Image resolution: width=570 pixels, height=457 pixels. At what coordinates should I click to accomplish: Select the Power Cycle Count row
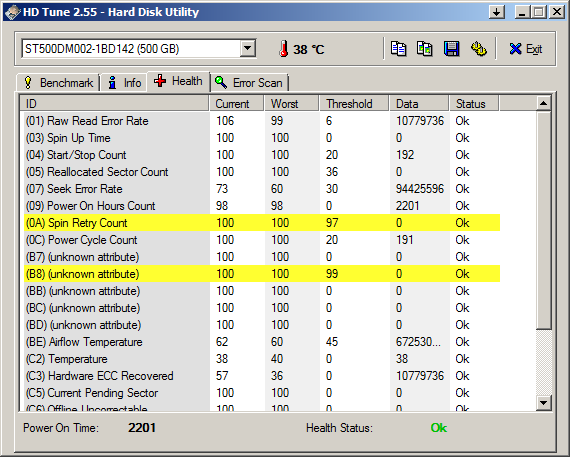point(262,240)
